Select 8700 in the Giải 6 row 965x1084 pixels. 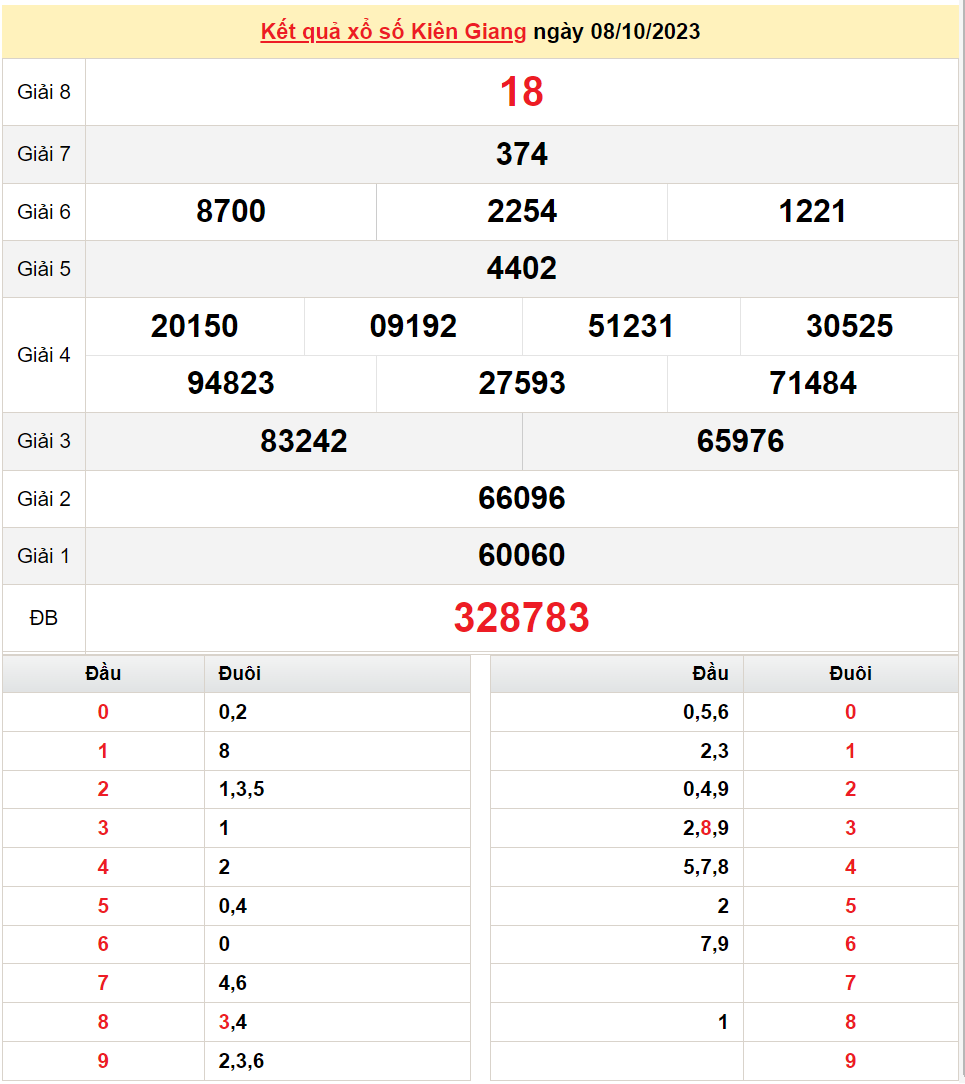[230, 212]
